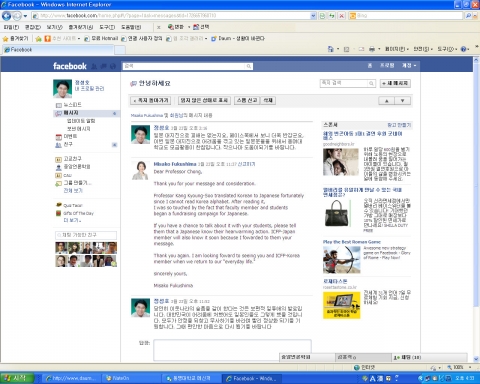Click the add-to-favorites-bar star icon
The width and height of the screenshot is (480, 384).
(x=38, y=39)
